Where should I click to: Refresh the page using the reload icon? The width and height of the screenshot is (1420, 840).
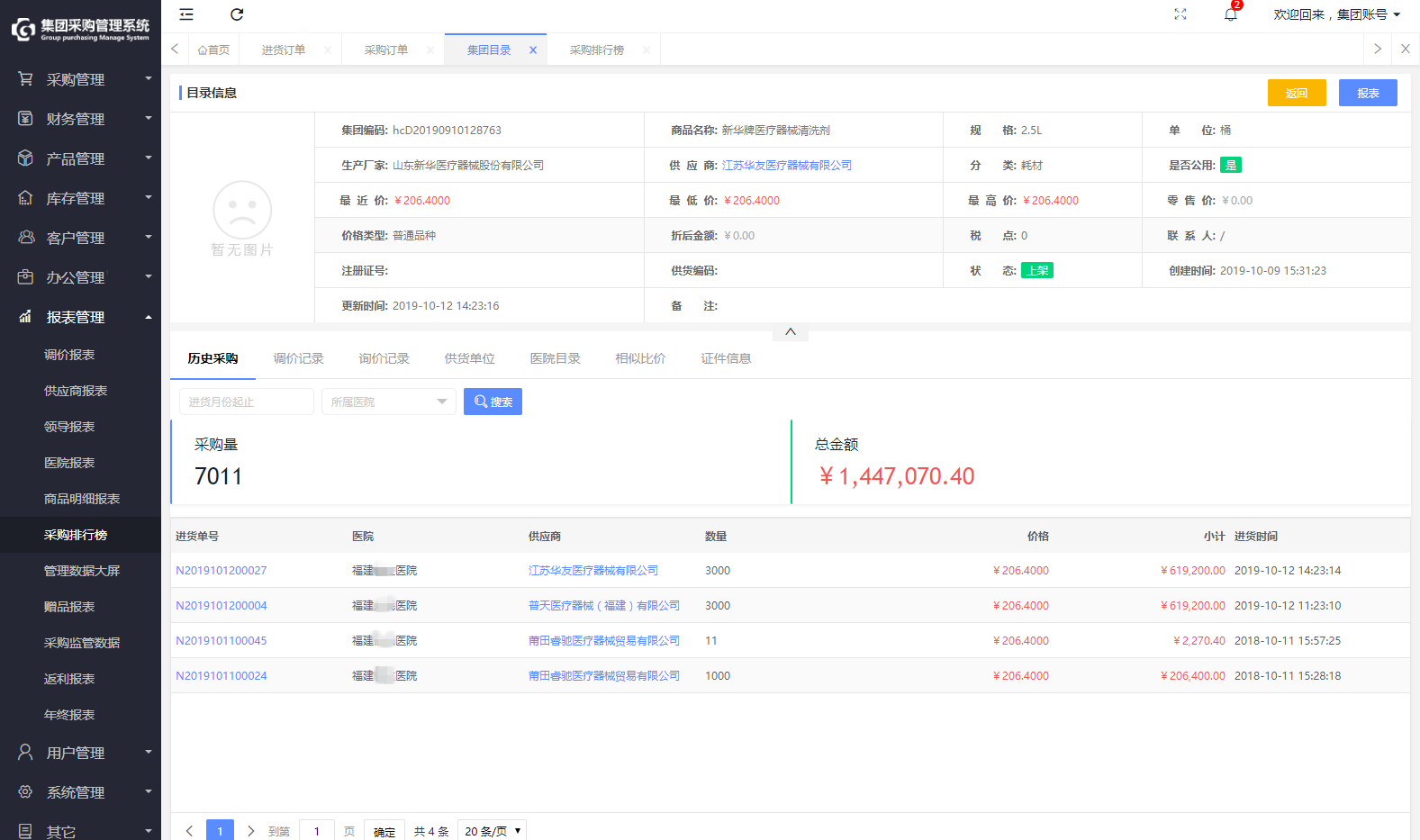237,14
